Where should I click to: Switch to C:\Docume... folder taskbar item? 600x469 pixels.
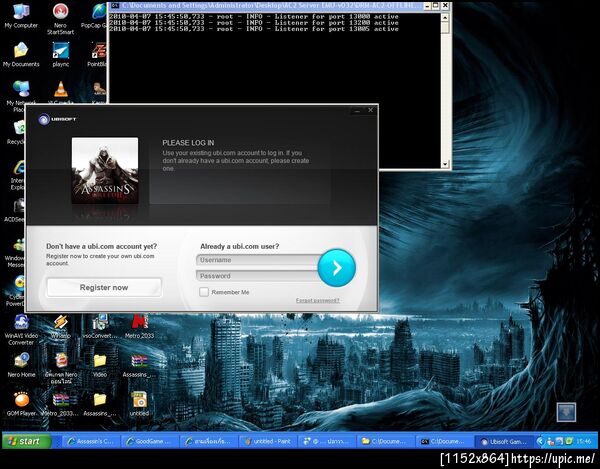[x=385, y=441]
